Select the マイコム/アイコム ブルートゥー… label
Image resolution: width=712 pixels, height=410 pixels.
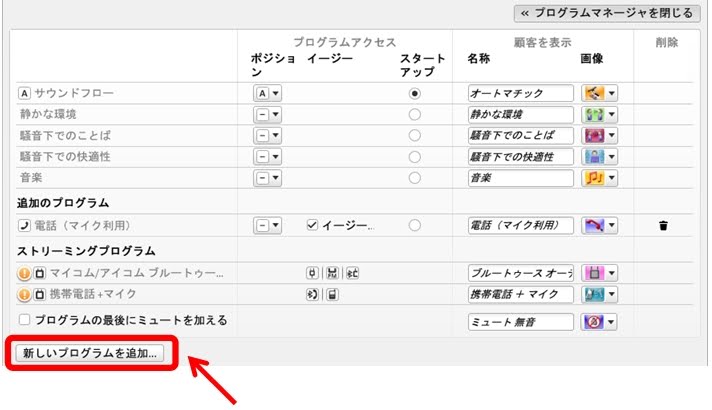(136, 273)
